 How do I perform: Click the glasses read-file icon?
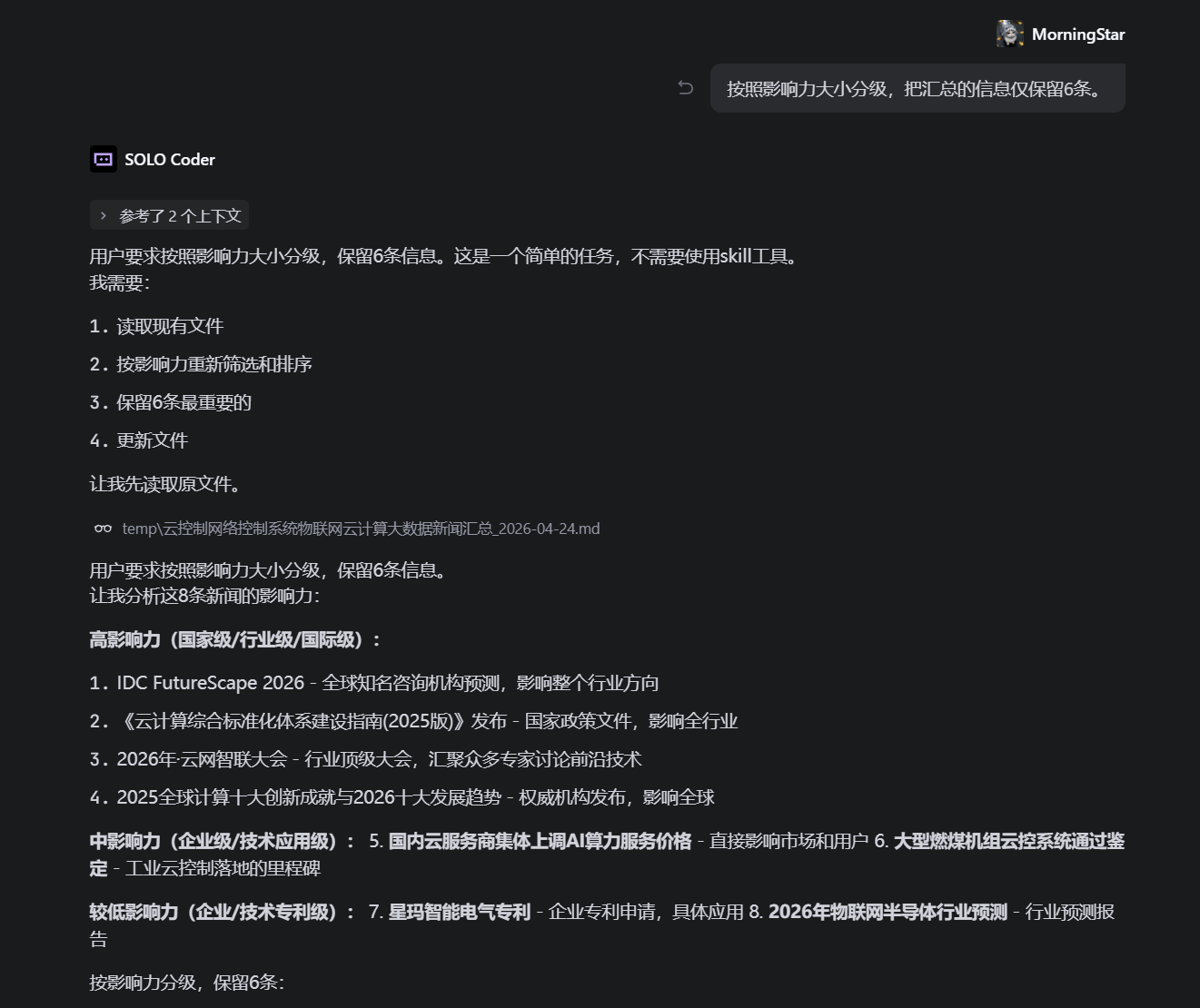(104, 529)
